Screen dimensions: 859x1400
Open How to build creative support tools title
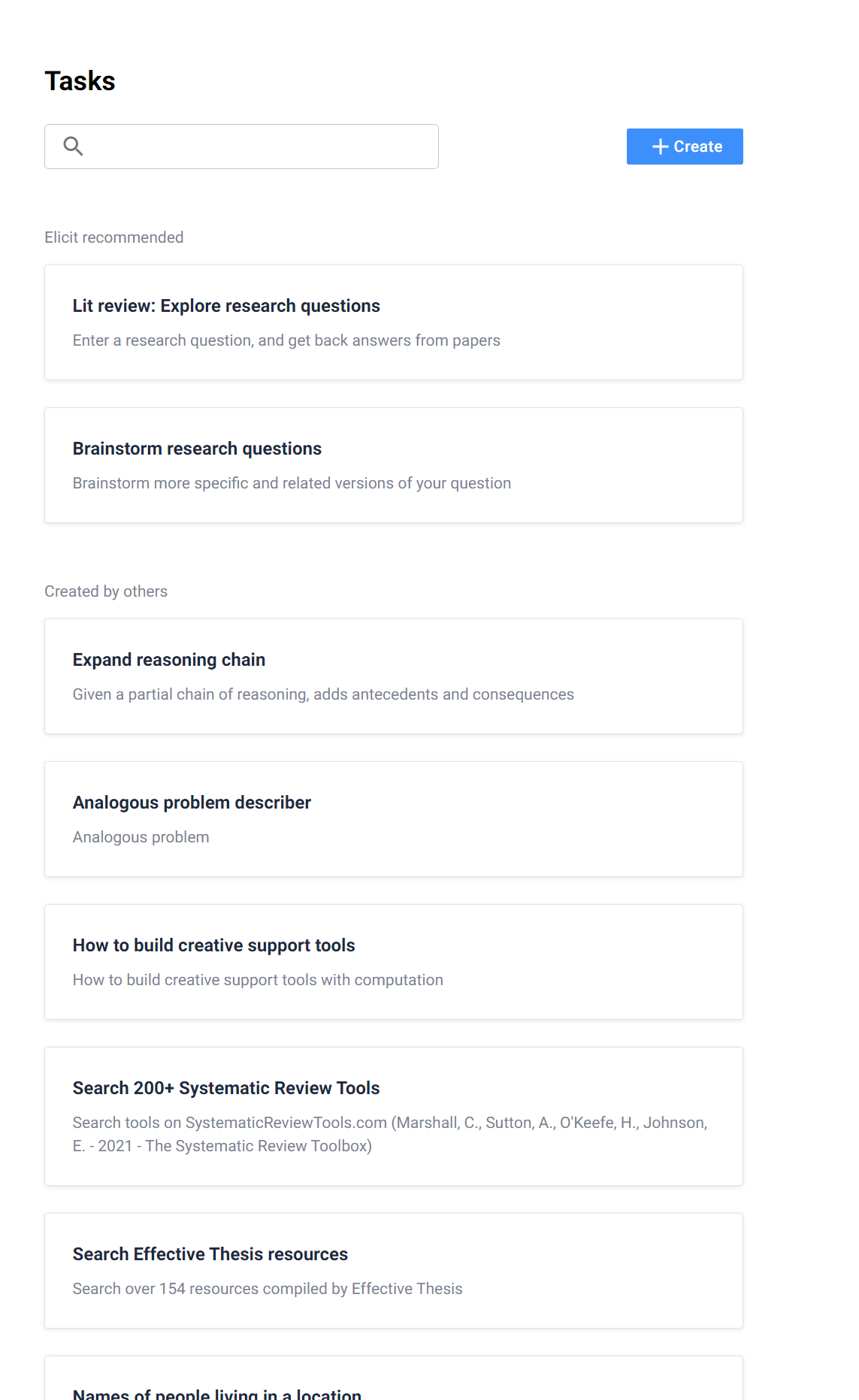pos(213,945)
